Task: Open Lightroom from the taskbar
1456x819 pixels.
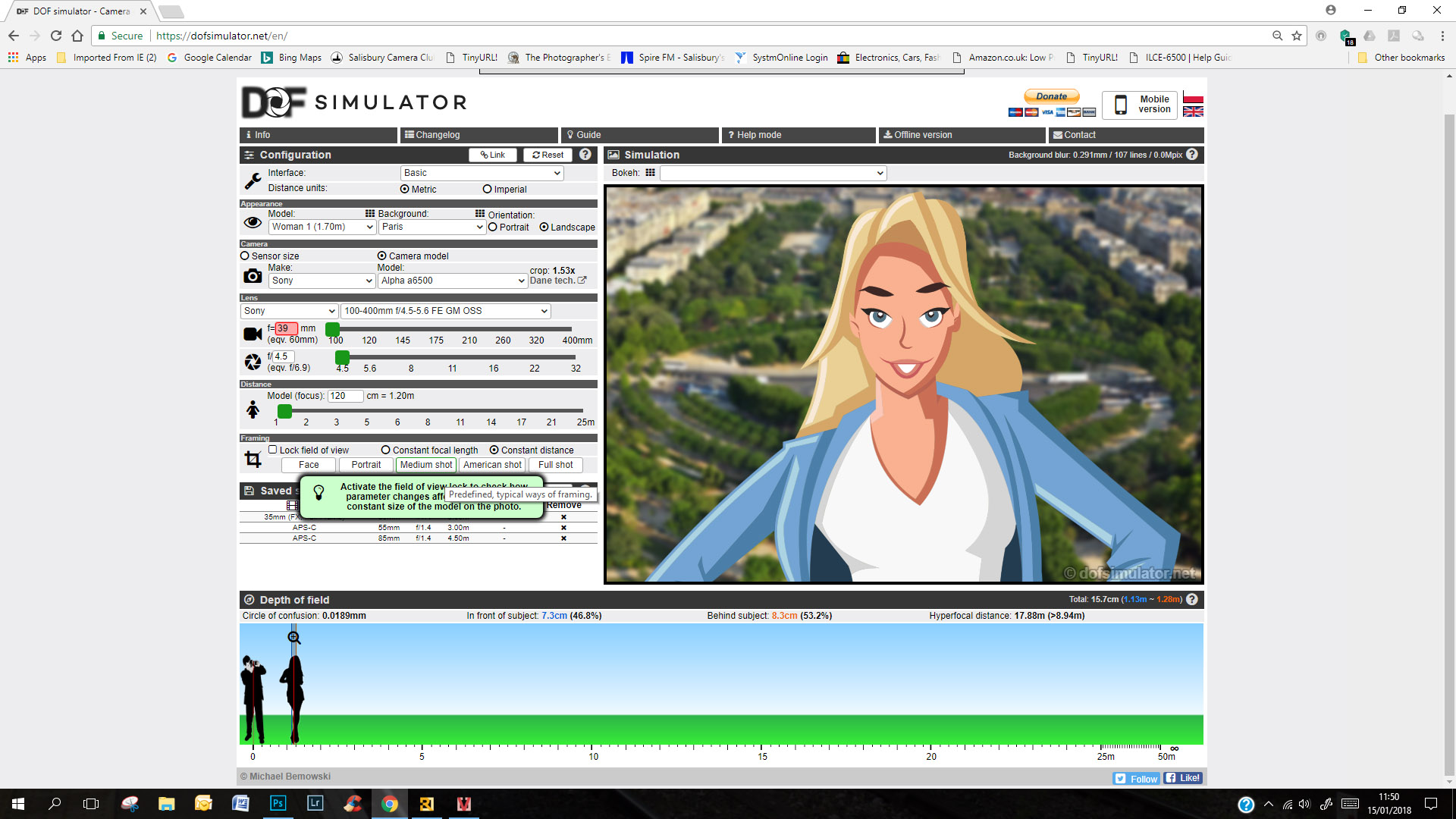Action: pos(315,804)
